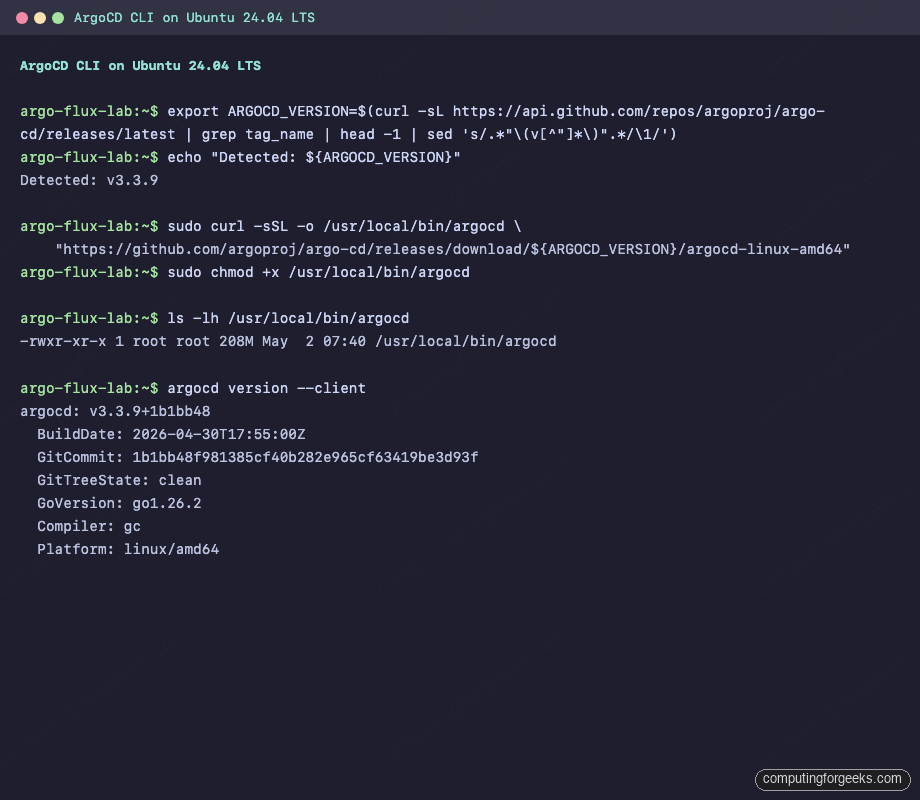Click the 'cd/releases/latest | grep tag_name' continuation line
This screenshot has width=920, height=800.
coord(348,134)
